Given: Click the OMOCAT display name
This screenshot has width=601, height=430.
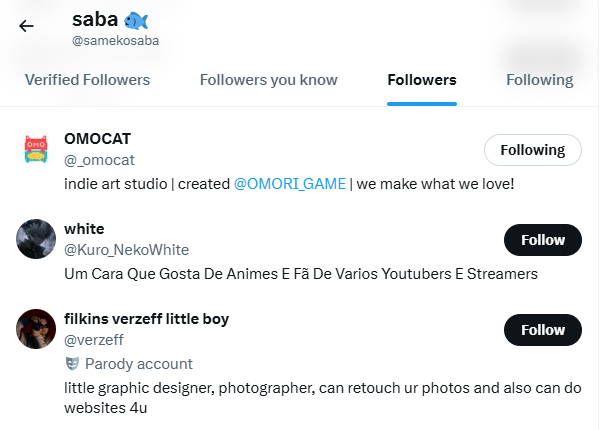Looking at the screenshot, I should [97, 139].
